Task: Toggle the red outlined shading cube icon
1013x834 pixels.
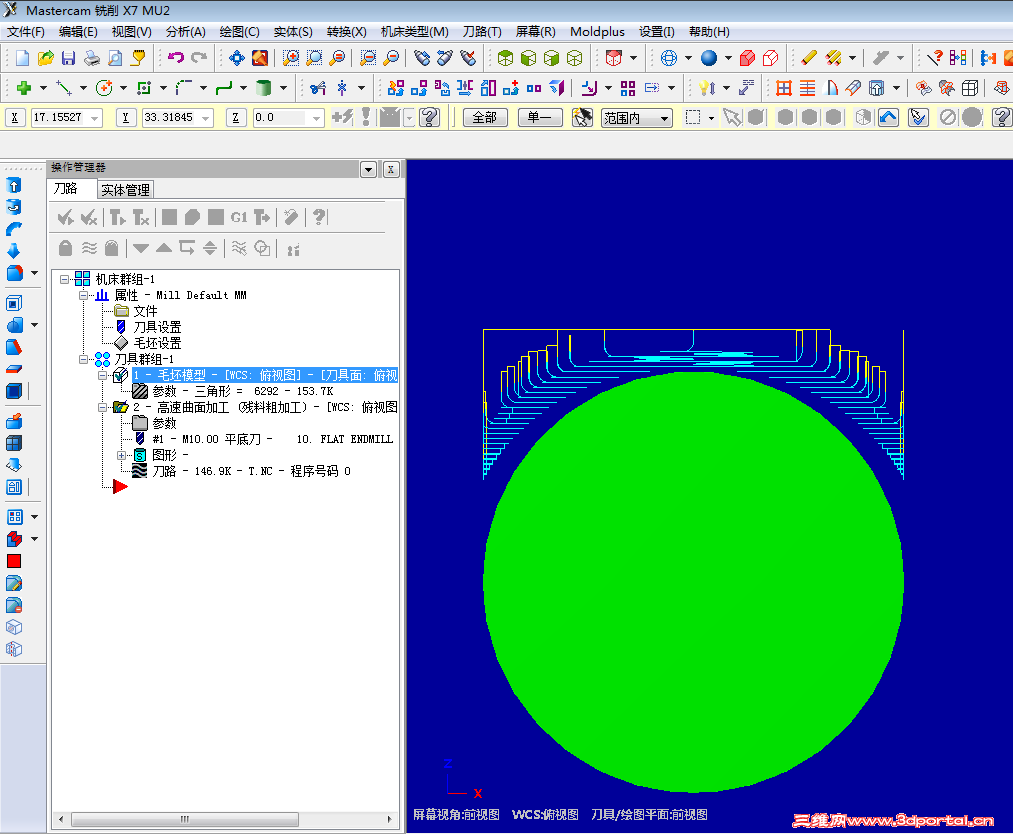Action: [770, 58]
